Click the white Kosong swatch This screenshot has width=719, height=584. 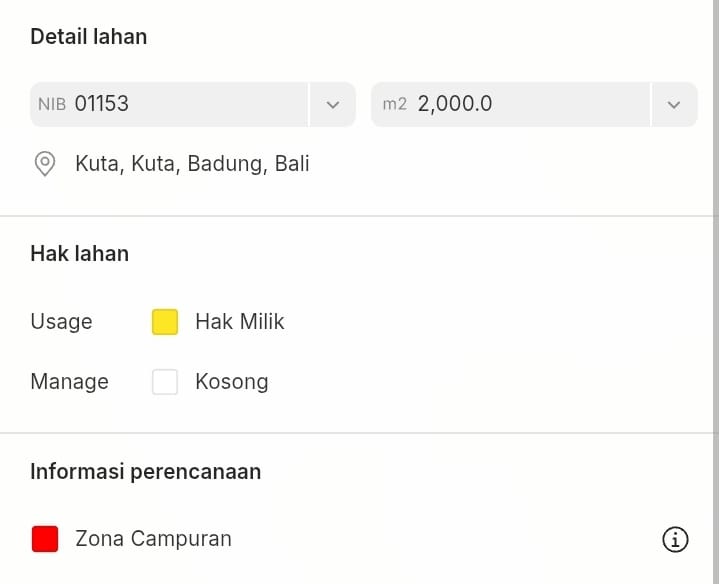click(165, 382)
